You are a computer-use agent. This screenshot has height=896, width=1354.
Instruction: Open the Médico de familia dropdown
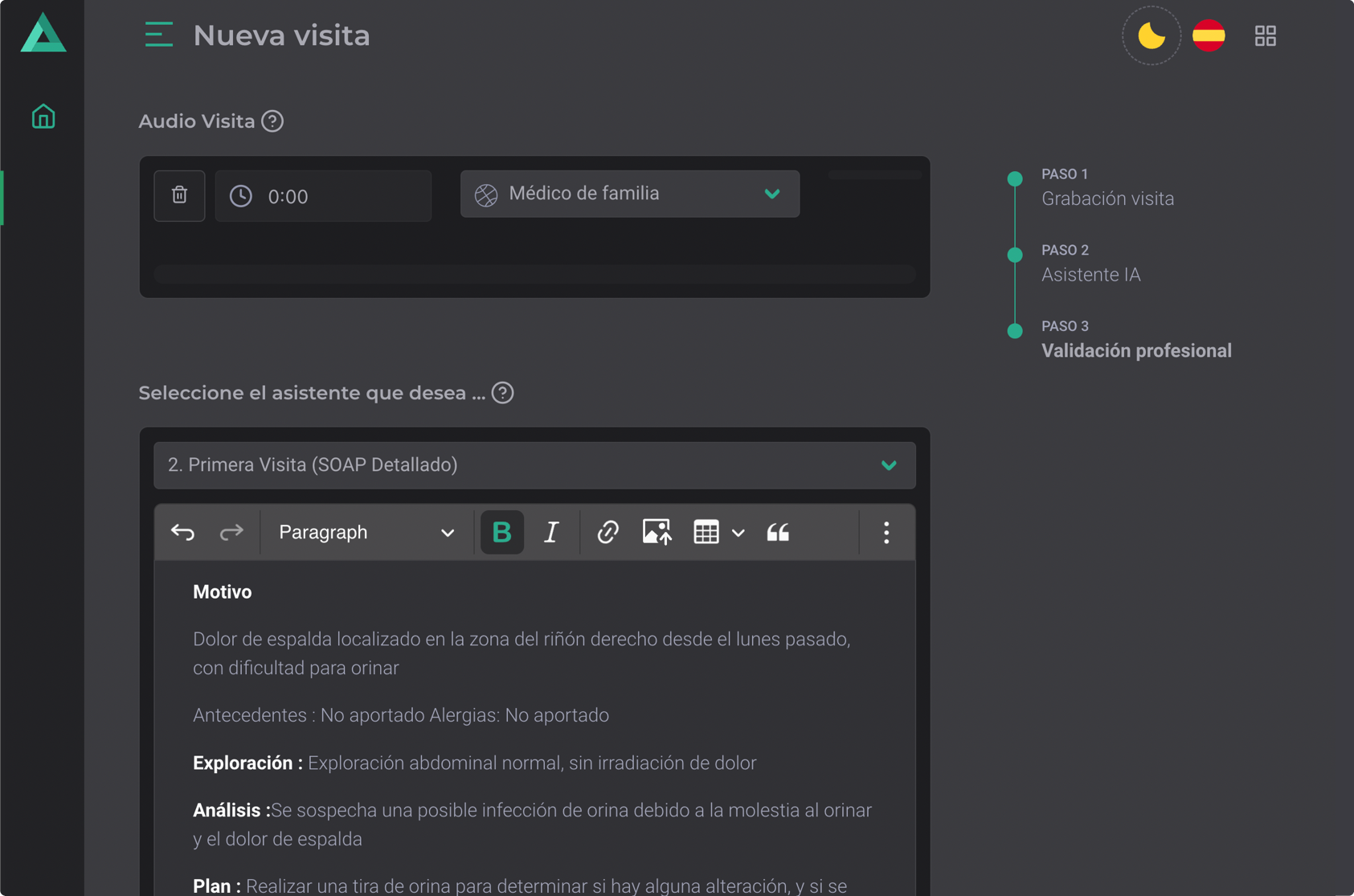[629, 194]
